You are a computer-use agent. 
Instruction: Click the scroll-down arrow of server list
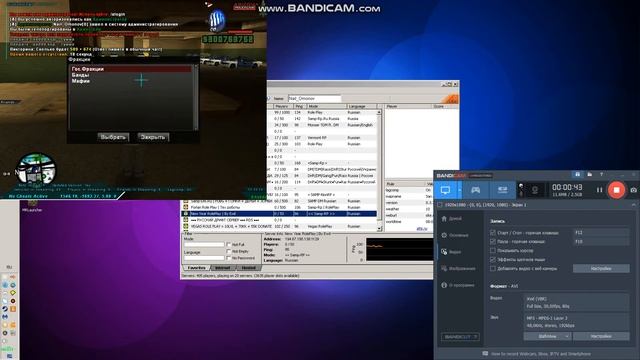tap(379, 229)
